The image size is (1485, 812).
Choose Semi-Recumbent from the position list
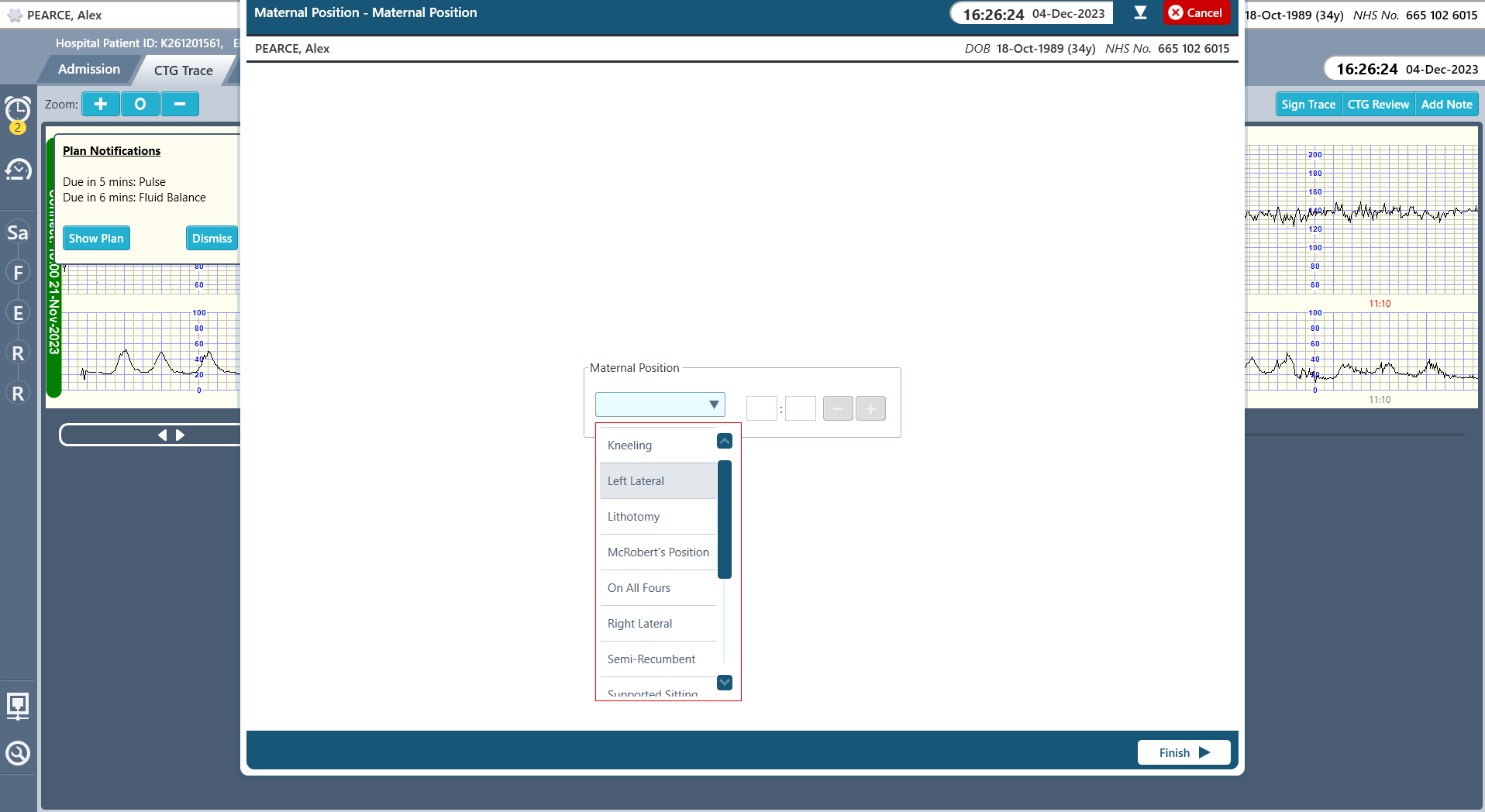point(658,659)
